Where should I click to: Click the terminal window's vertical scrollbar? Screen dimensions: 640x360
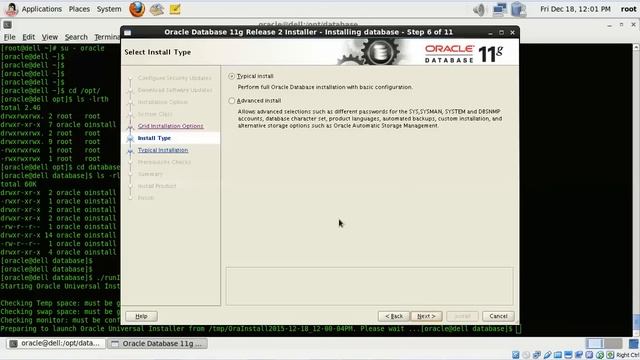[x=636, y=190]
